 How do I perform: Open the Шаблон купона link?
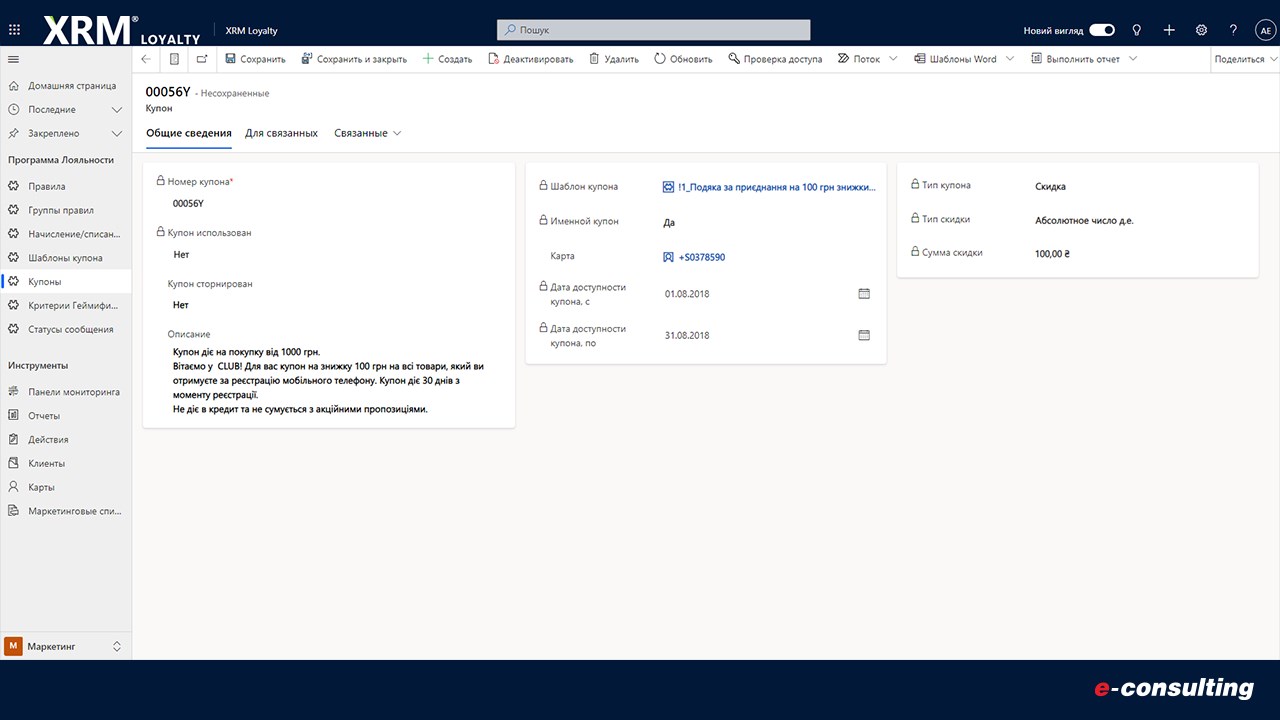pyautogui.click(x=776, y=187)
